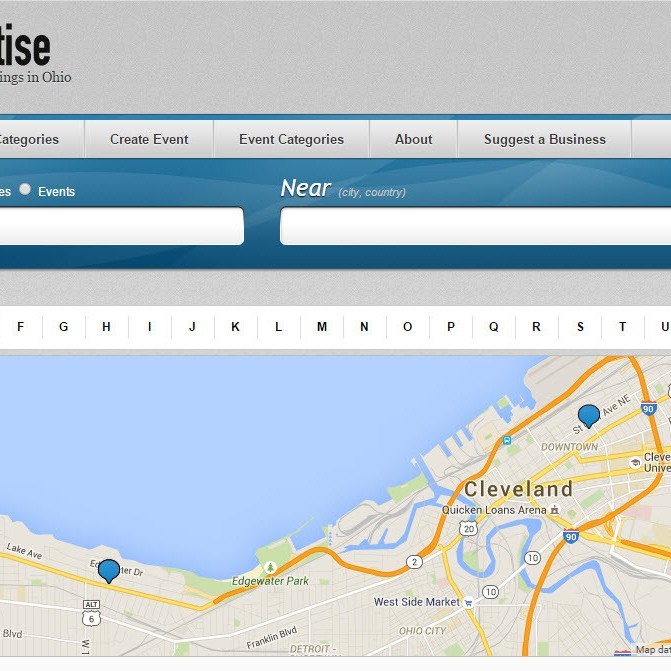671x671 pixels.
Task: Click the I-90 interstate shield near Cleveland
Action: point(570,536)
